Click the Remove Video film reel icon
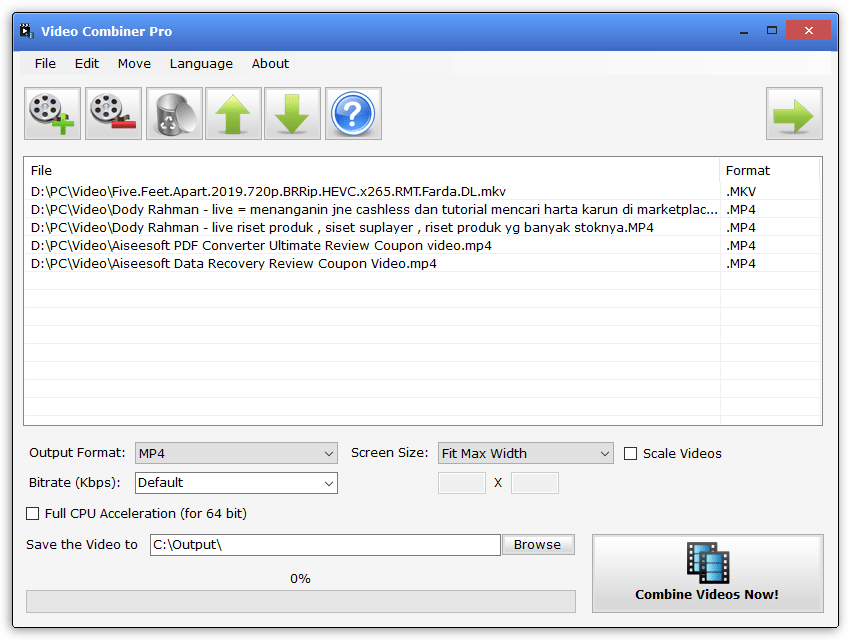851x640 pixels. tap(113, 114)
